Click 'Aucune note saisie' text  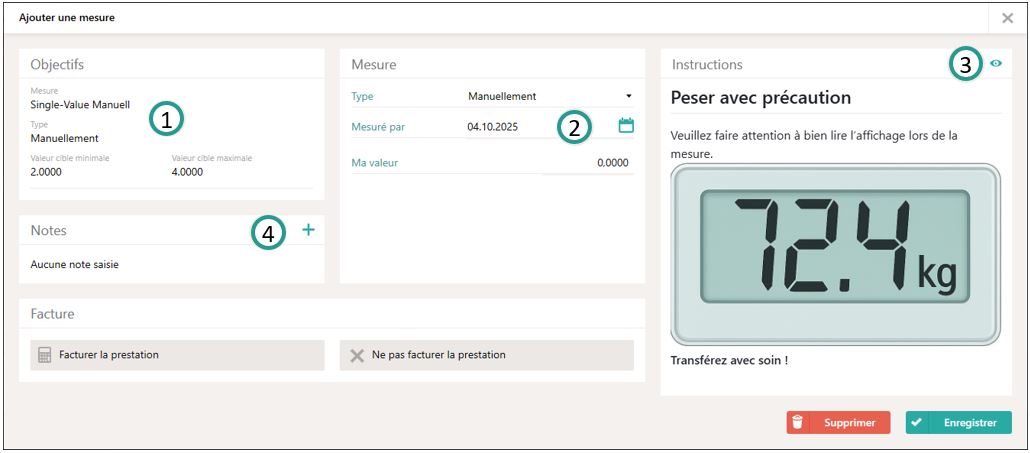tap(75, 265)
